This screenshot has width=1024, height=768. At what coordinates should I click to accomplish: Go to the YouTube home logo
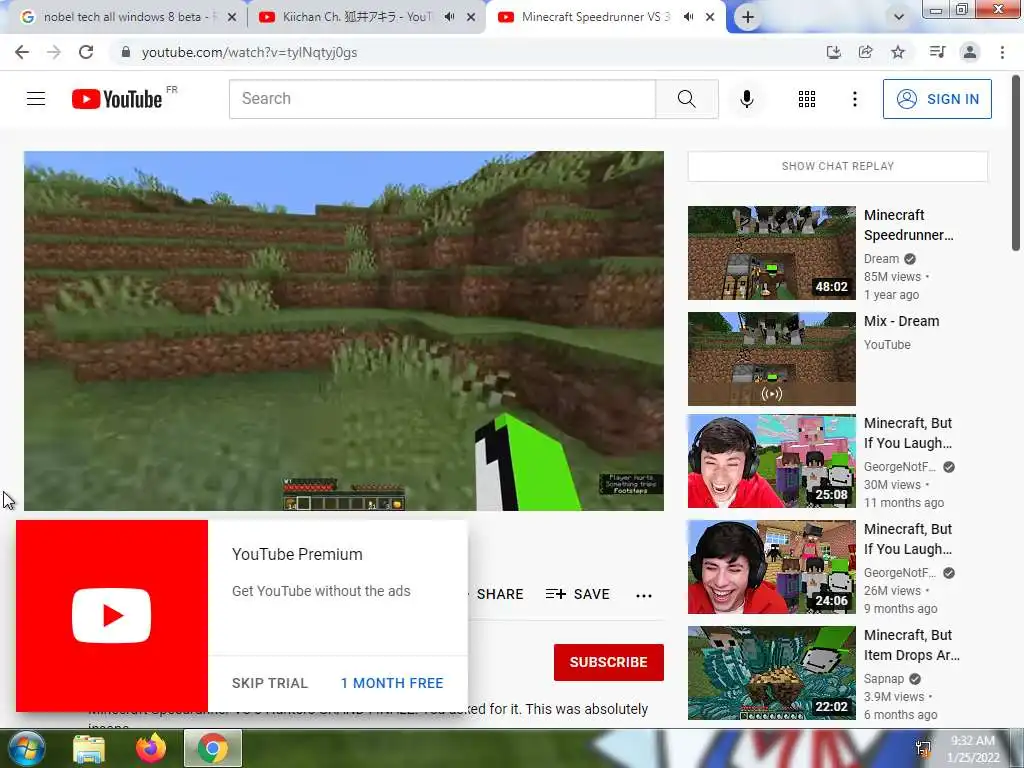tap(118, 99)
